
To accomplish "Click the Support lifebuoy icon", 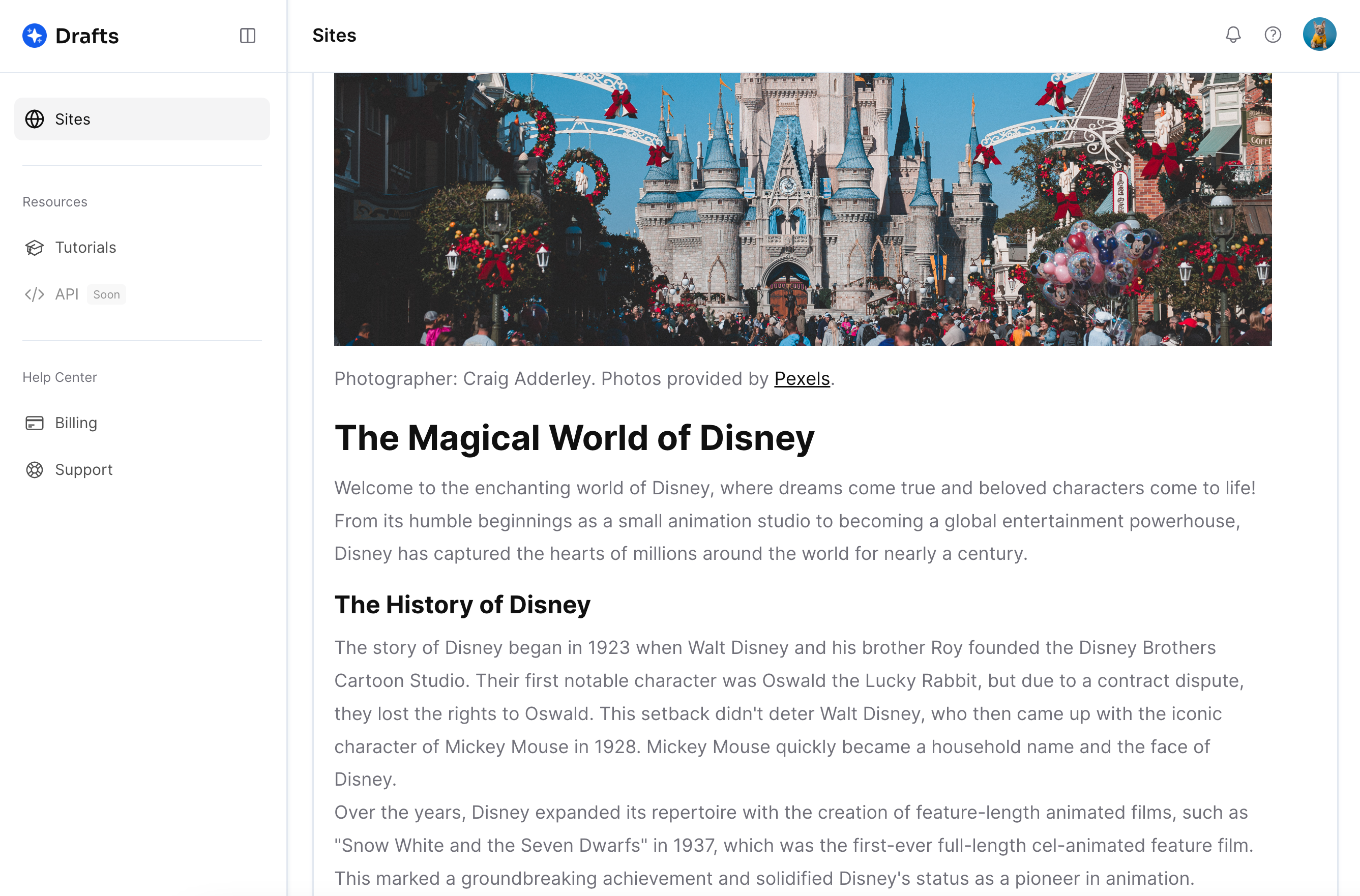I will click(x=35, y=470).
